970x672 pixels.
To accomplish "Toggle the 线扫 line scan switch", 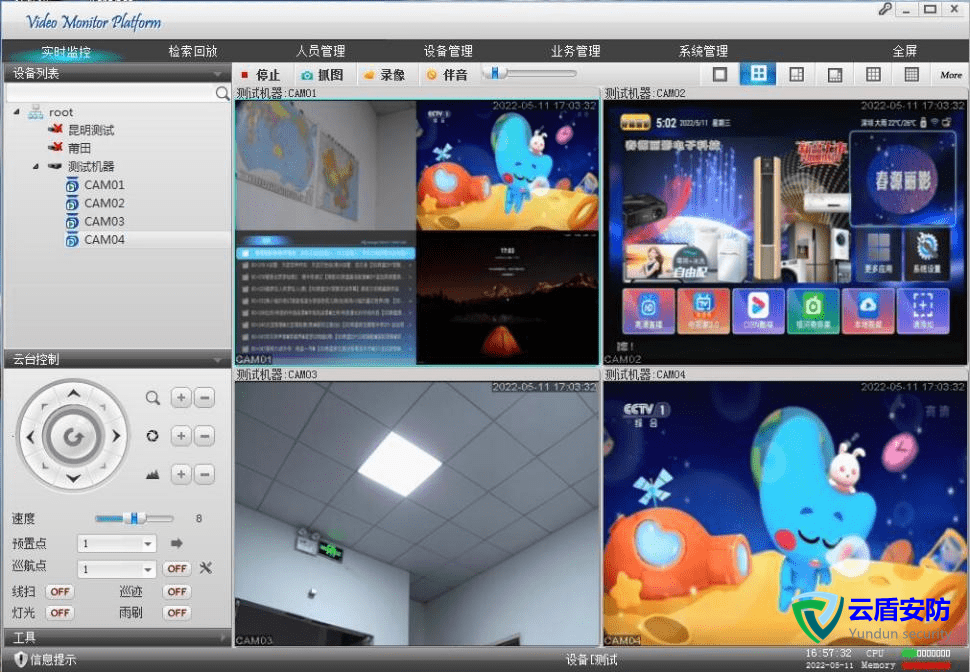I will tap(59, 591).
